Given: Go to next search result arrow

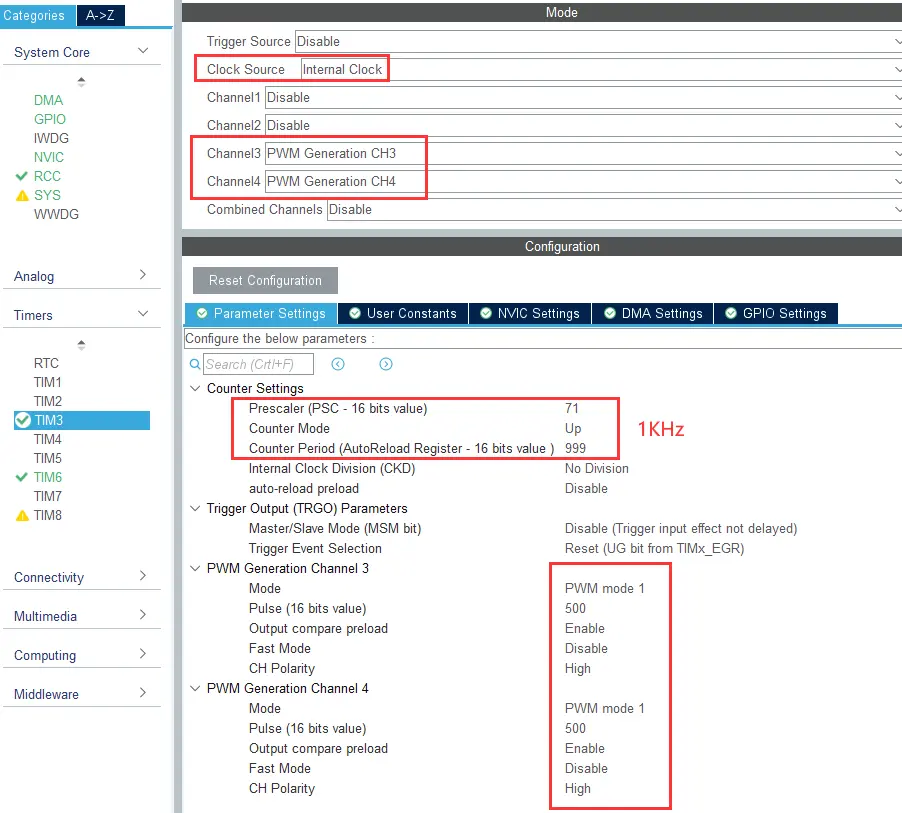Looking at the screenshot, I should click(386, 365).
